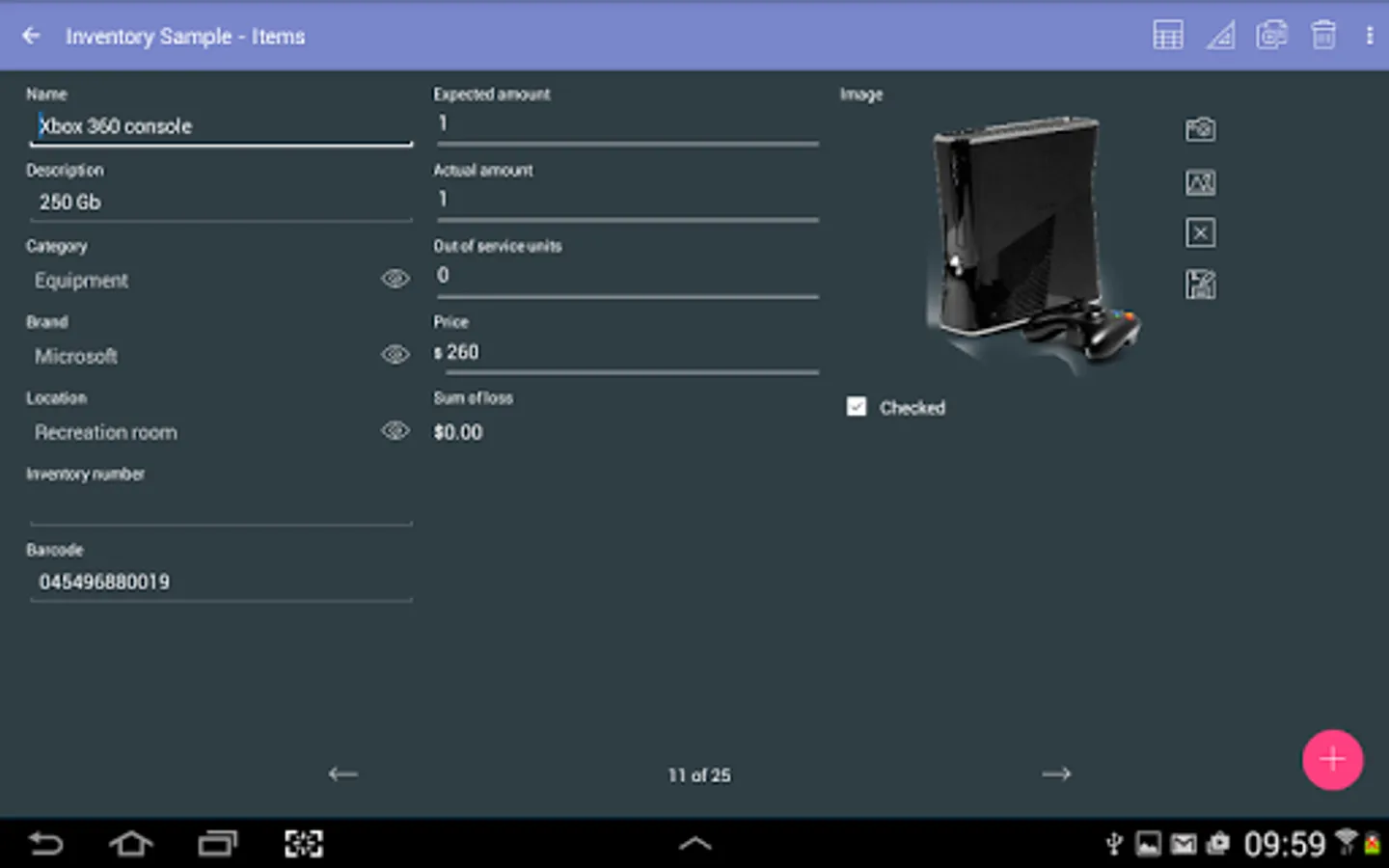Edit the Barcode field 045496880019
This screenshot has width=1389, height=868.
point(221,583)
